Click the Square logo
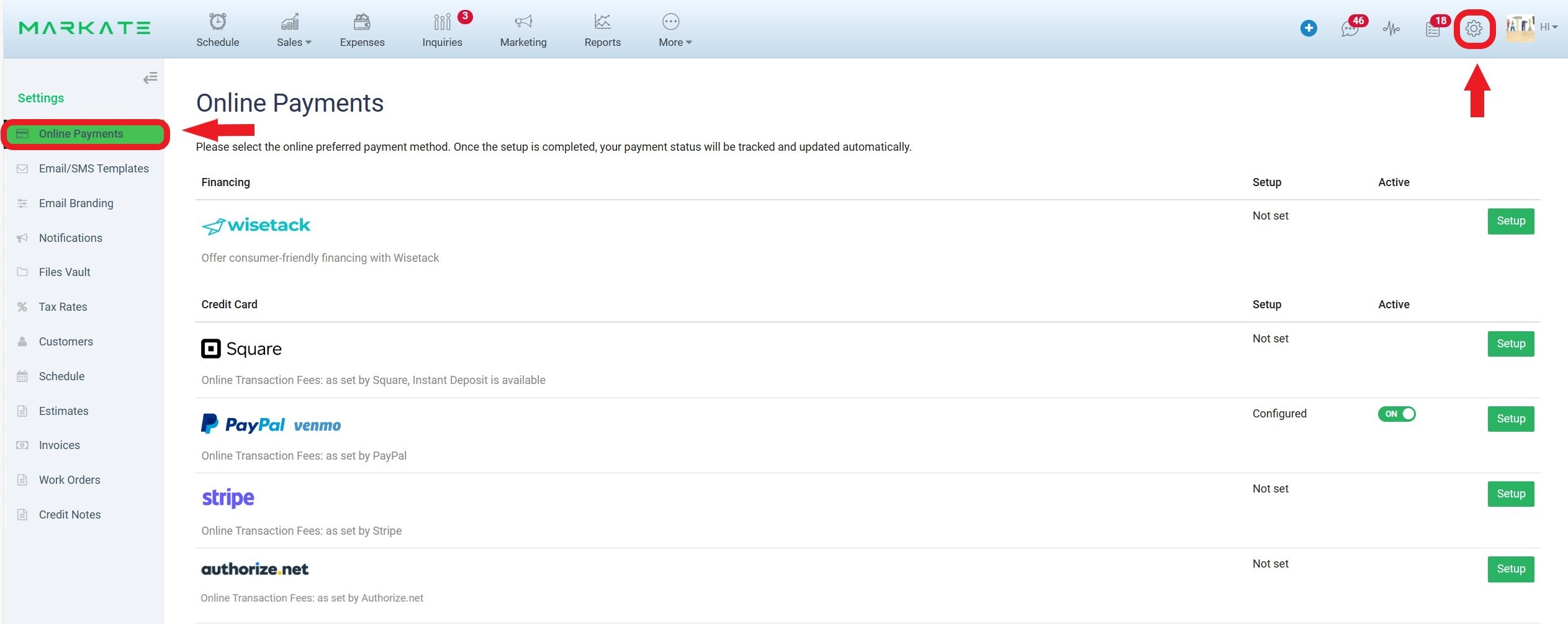Image resolution: width=1568 pixels, height=624 pixels. coord(241,349)
